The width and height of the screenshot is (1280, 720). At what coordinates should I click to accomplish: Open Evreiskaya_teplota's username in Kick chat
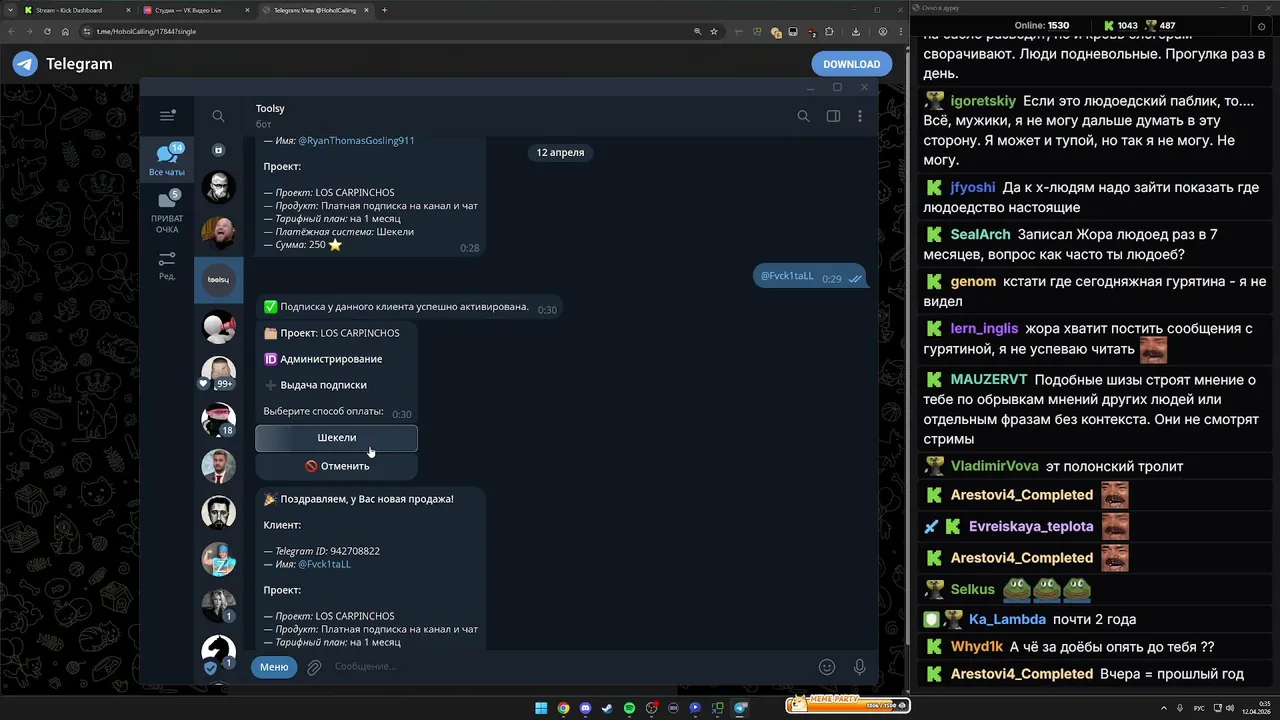1031,527
